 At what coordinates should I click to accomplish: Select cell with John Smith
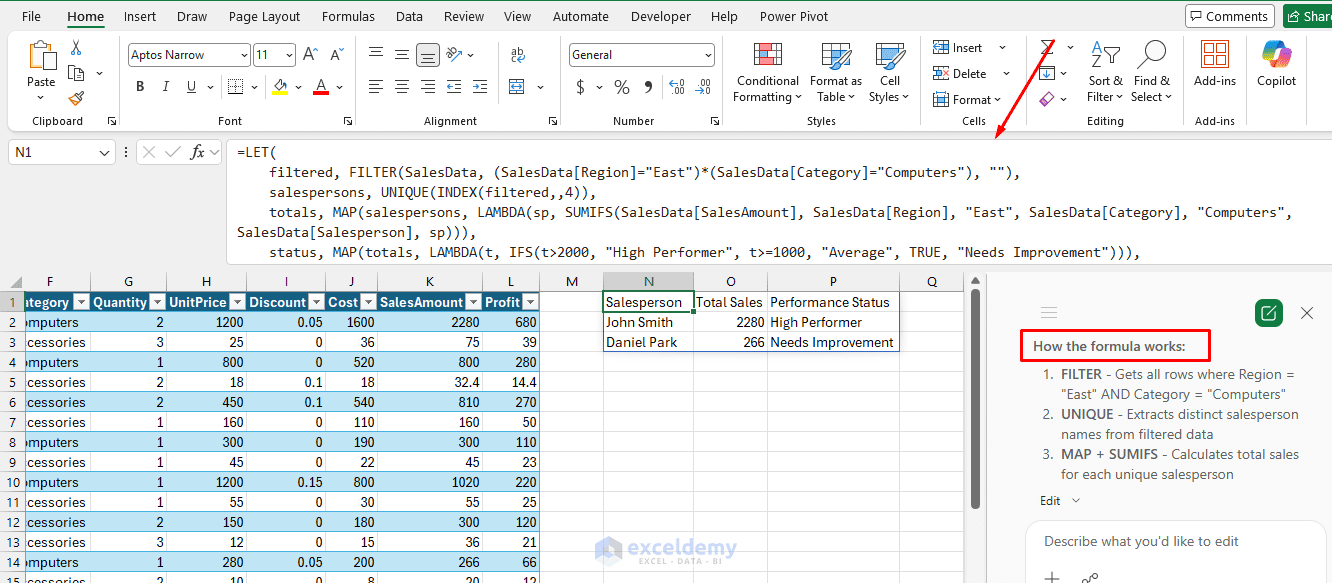coord(649,322)
